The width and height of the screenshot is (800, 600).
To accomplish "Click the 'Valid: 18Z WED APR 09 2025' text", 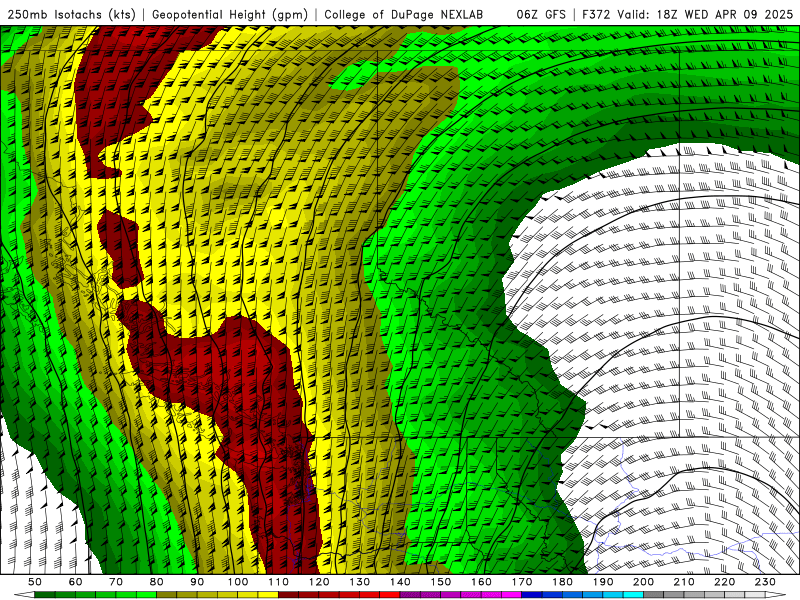I will (x=705, y=14).
